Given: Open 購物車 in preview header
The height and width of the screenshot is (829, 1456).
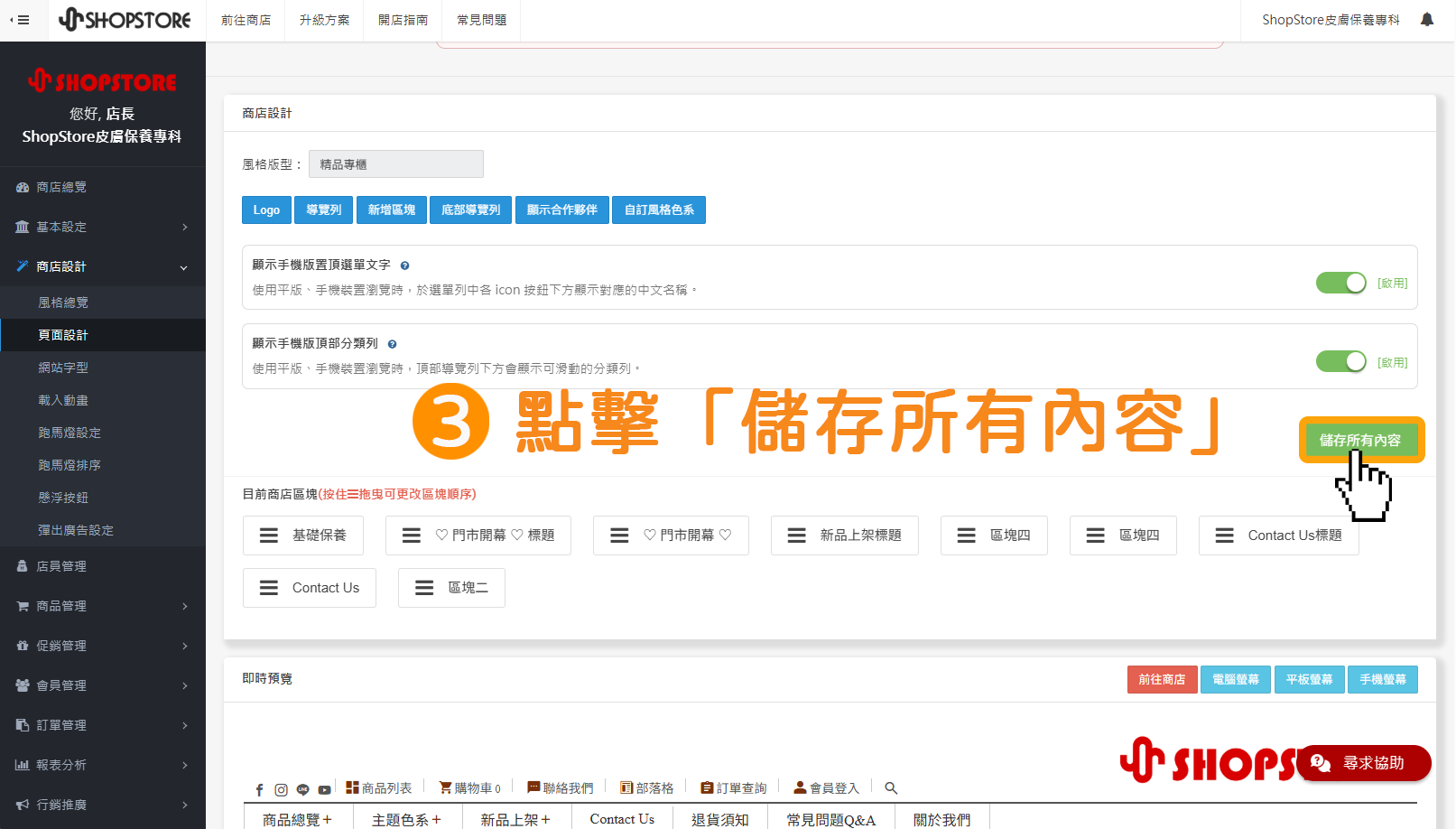Looking at the screenshot, I should point(469,788).
